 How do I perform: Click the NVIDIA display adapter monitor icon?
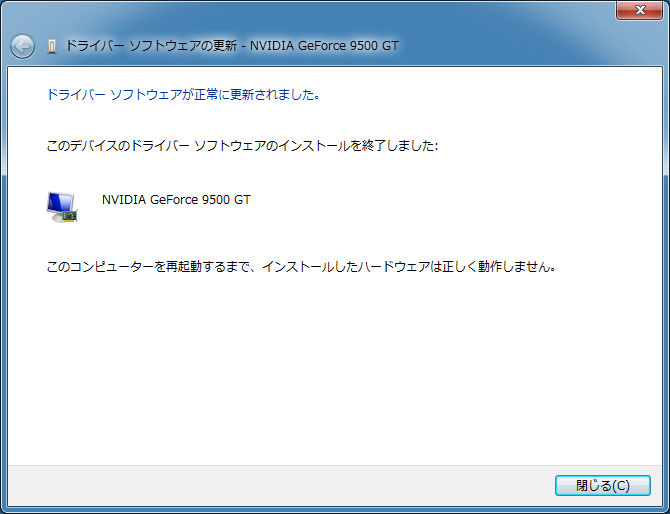pos(62,205)
